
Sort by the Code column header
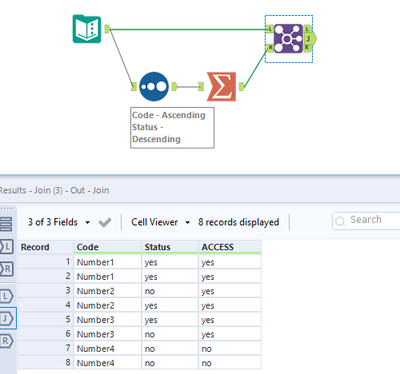(107, 247)
